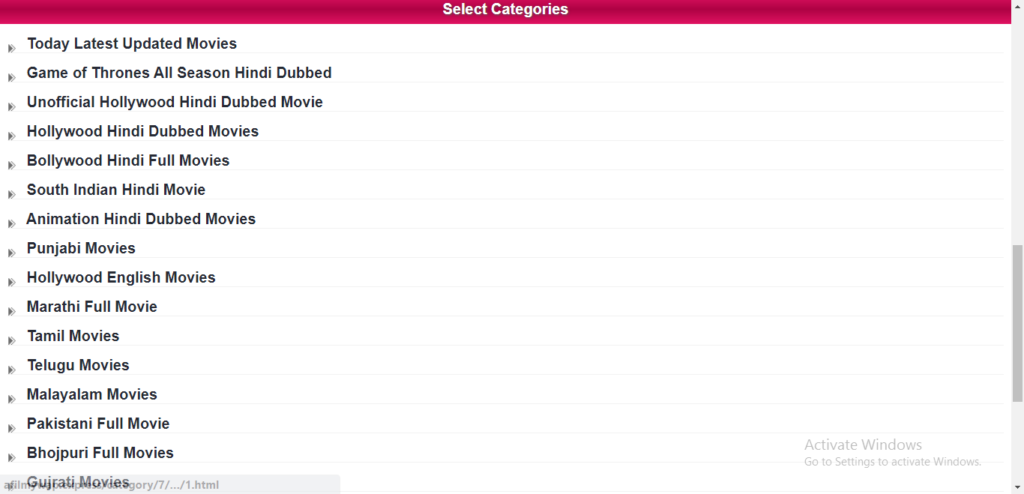Select Gujrati Movies category

(x=78, y=482)
